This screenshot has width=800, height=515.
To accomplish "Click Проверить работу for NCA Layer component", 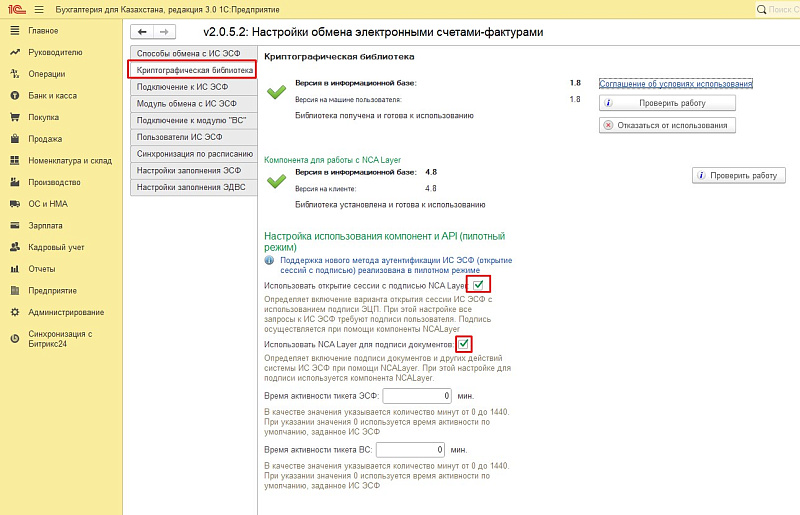I will click(x=738, y=175).
